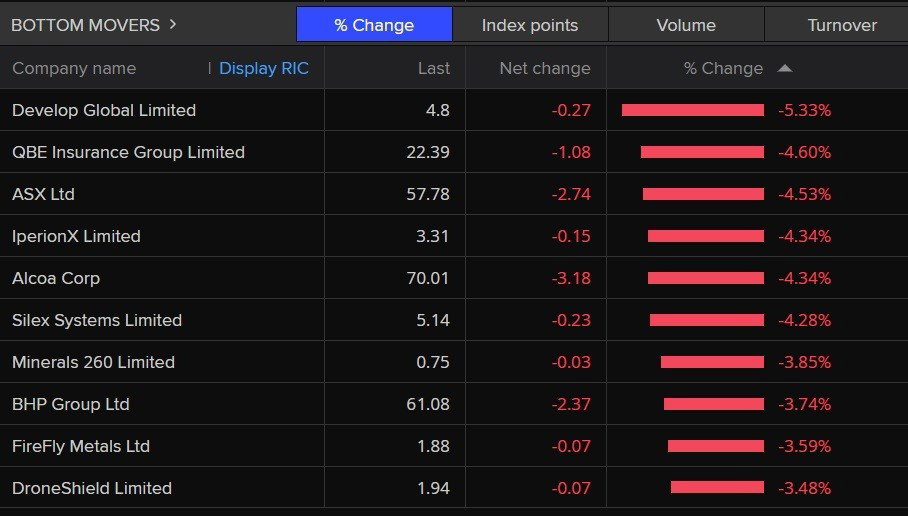Screen dimensions: 908x516
Task: Click the 70.01 last price value
Action: tap(428, 278)
